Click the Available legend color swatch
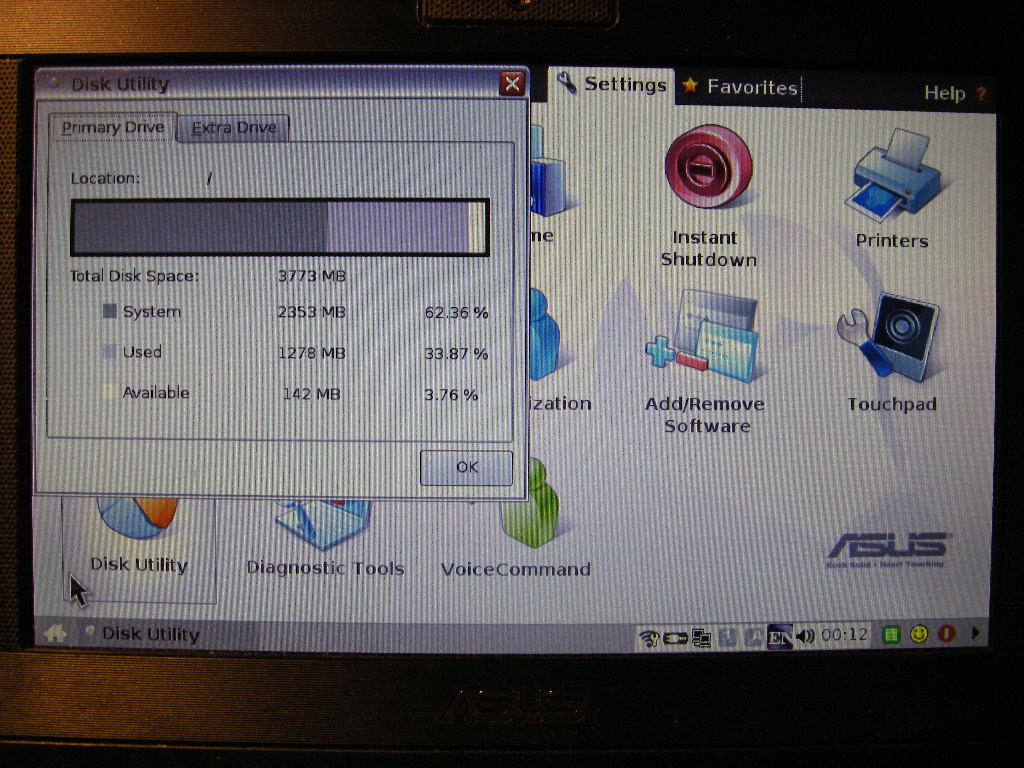This screenshot has height=768, width=1024. (110, 392)
